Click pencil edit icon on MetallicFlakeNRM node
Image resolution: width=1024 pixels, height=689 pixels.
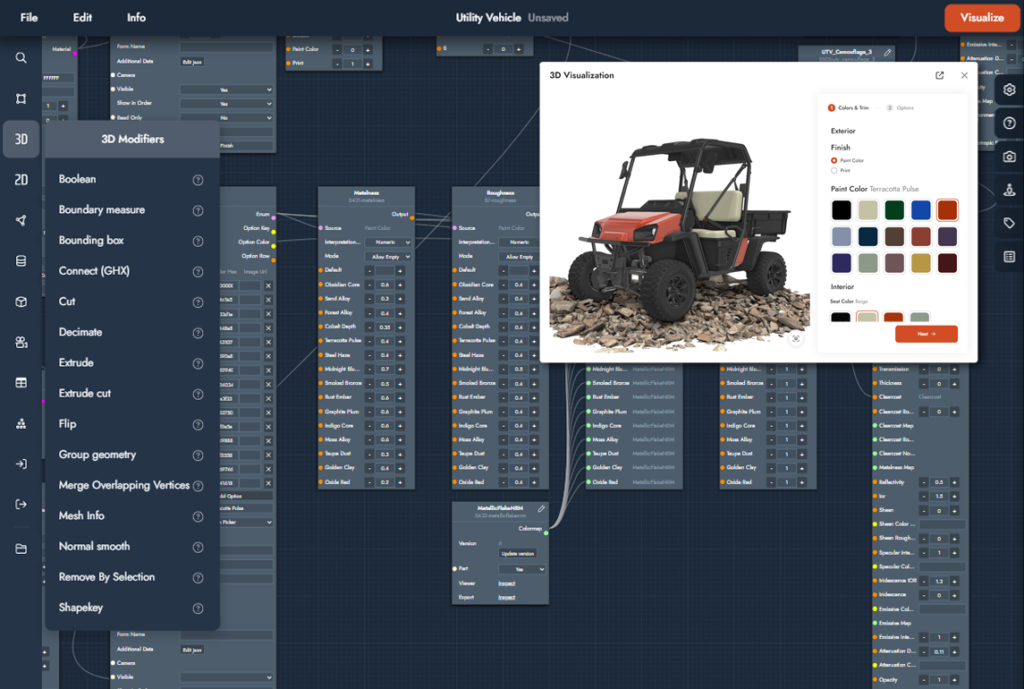[541, 509]
